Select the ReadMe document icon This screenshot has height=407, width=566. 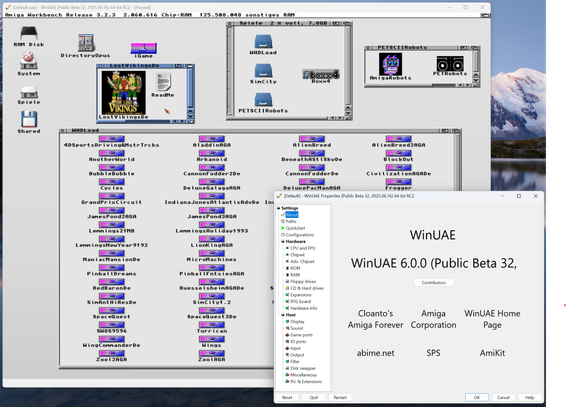point(163,82)
